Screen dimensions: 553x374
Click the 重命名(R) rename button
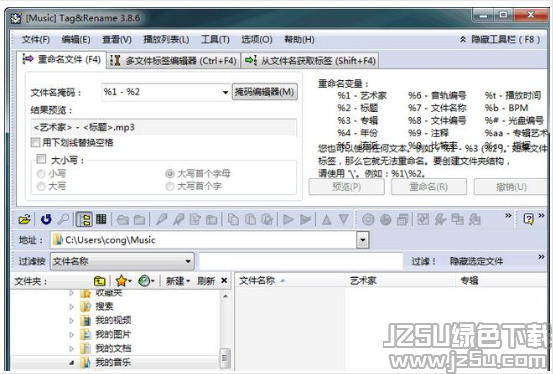click(x=429, y=187)
